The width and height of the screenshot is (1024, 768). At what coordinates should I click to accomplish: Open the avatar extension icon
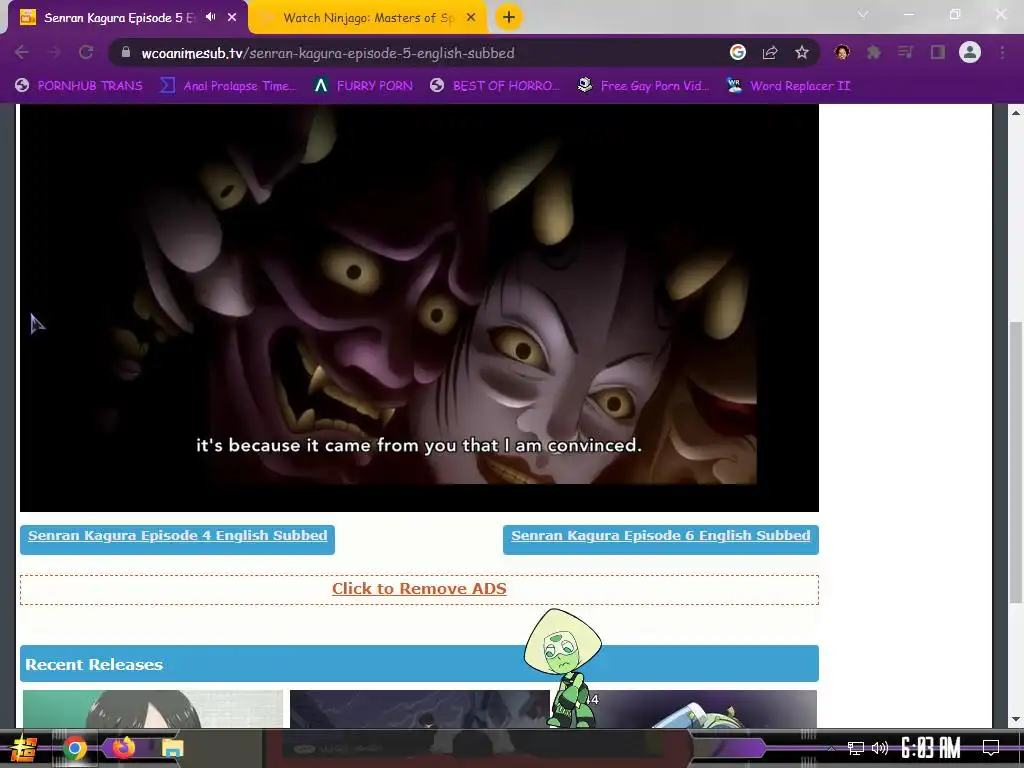pos(842,53)
